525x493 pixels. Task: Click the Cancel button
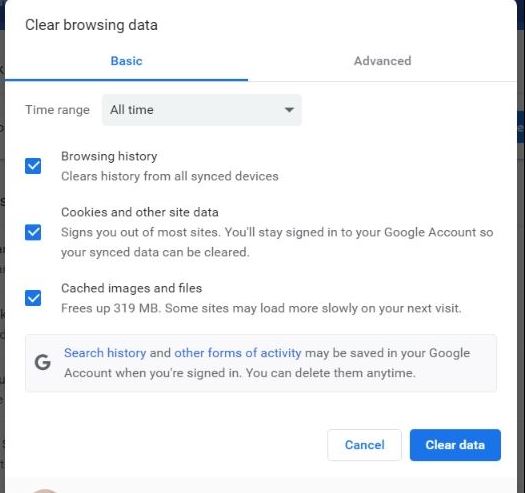[x=364, y=445]
